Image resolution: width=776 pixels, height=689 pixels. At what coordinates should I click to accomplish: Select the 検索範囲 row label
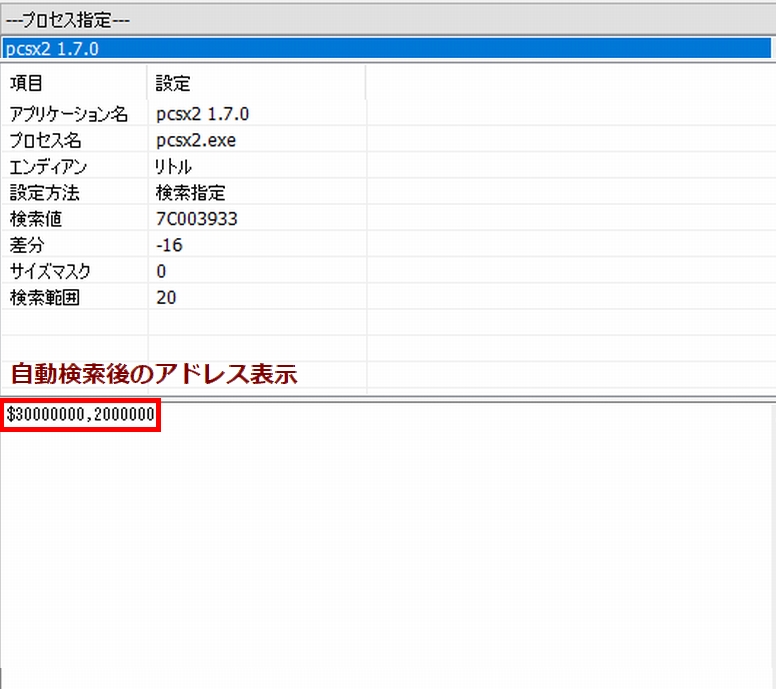[x=45, y=297]
